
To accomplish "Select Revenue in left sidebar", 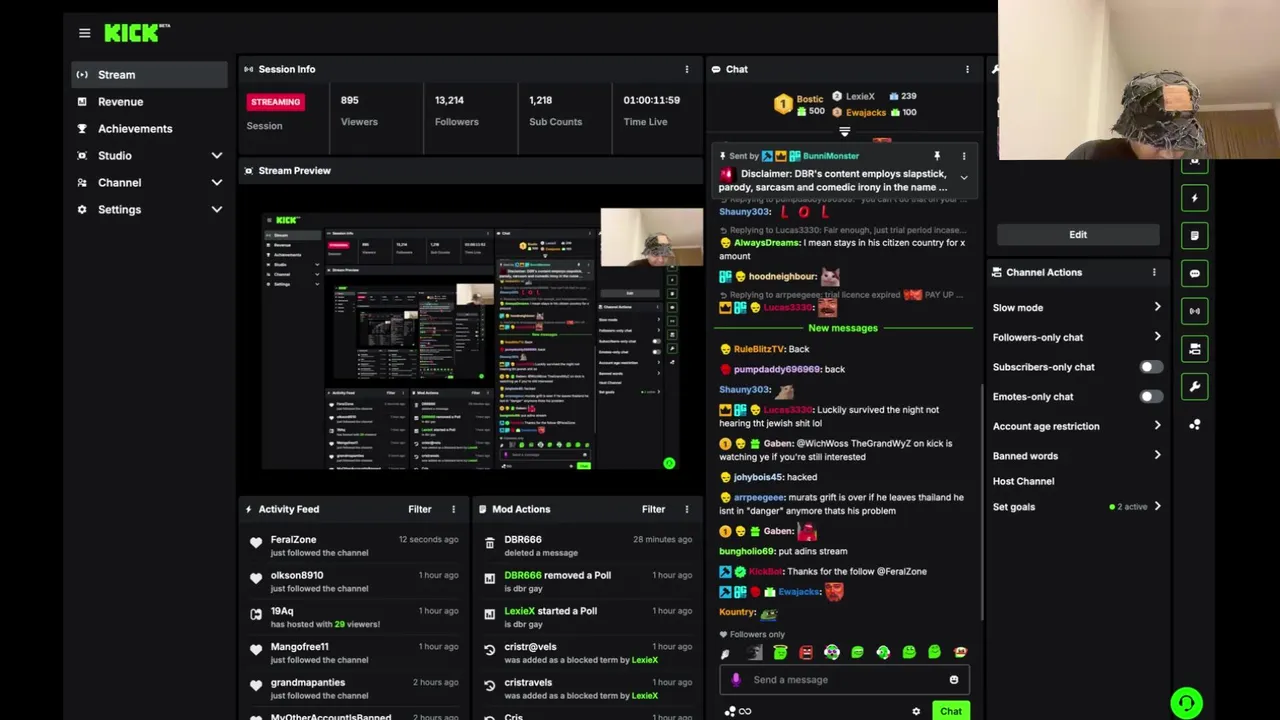I will [x=149, y=102].
